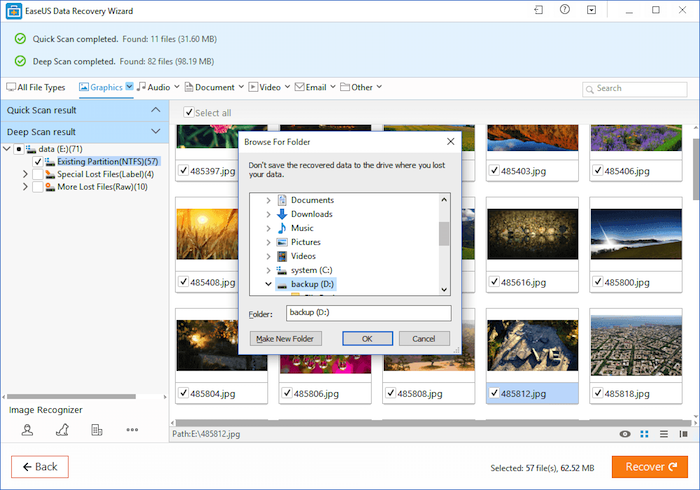Switch to list view

point(664,434)
